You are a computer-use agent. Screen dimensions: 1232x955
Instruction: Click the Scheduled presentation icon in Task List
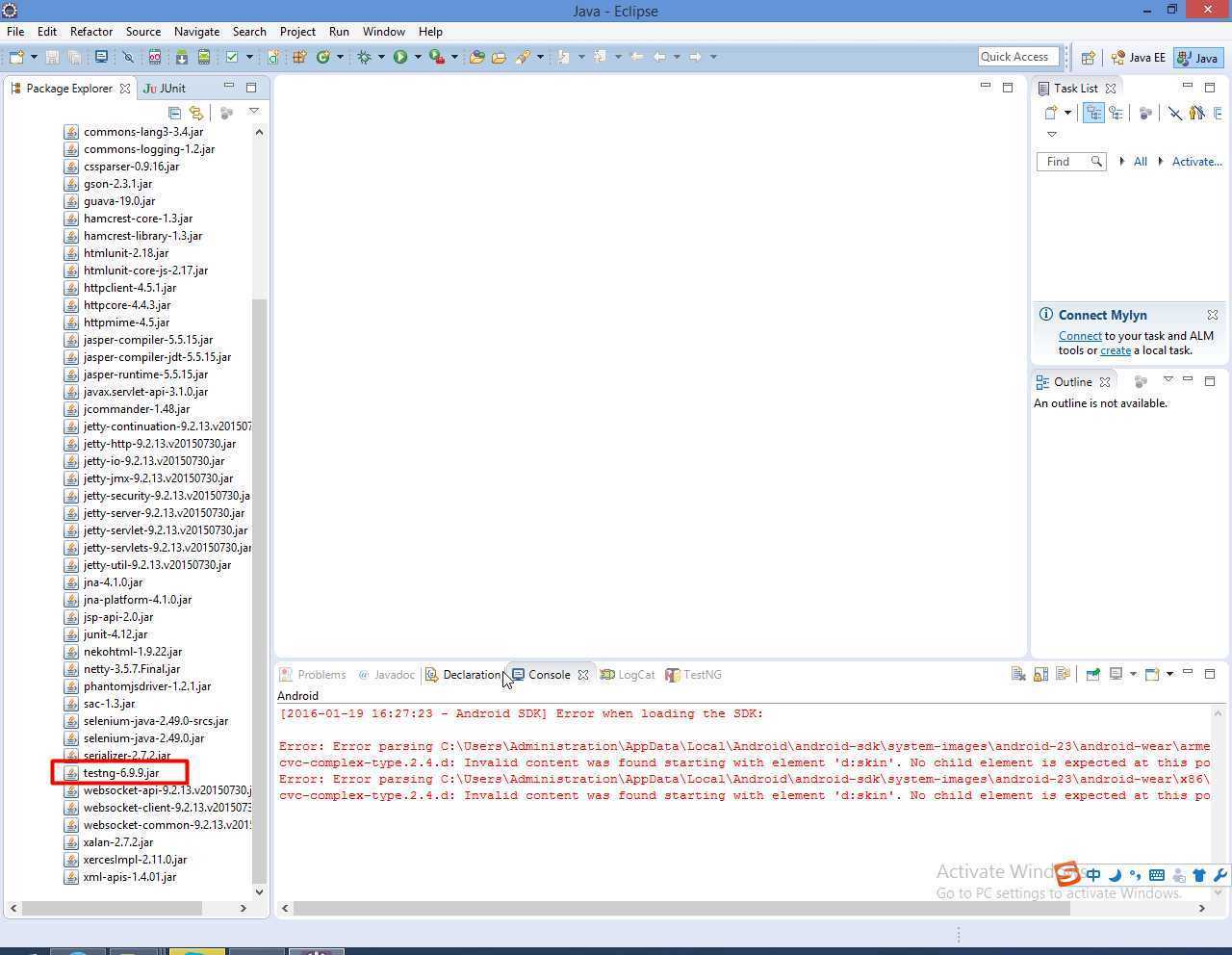point(1116,113)
